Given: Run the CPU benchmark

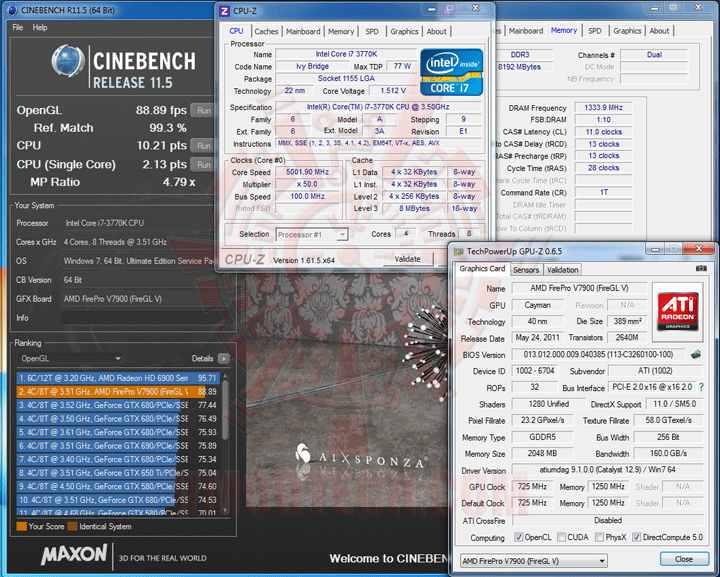Looking at the screenshot, I should pyautogui.click(x=203, y=146).
